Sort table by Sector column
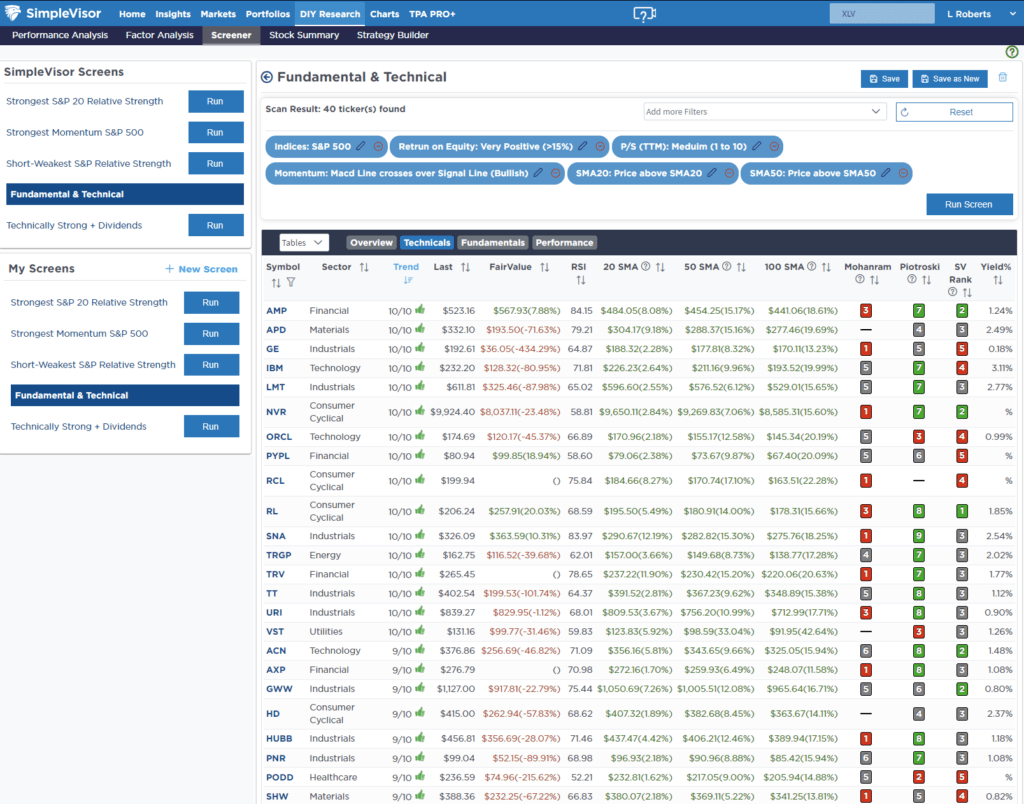The height and width of the screenshot is (804, 1024). click(x=364, y=267)
